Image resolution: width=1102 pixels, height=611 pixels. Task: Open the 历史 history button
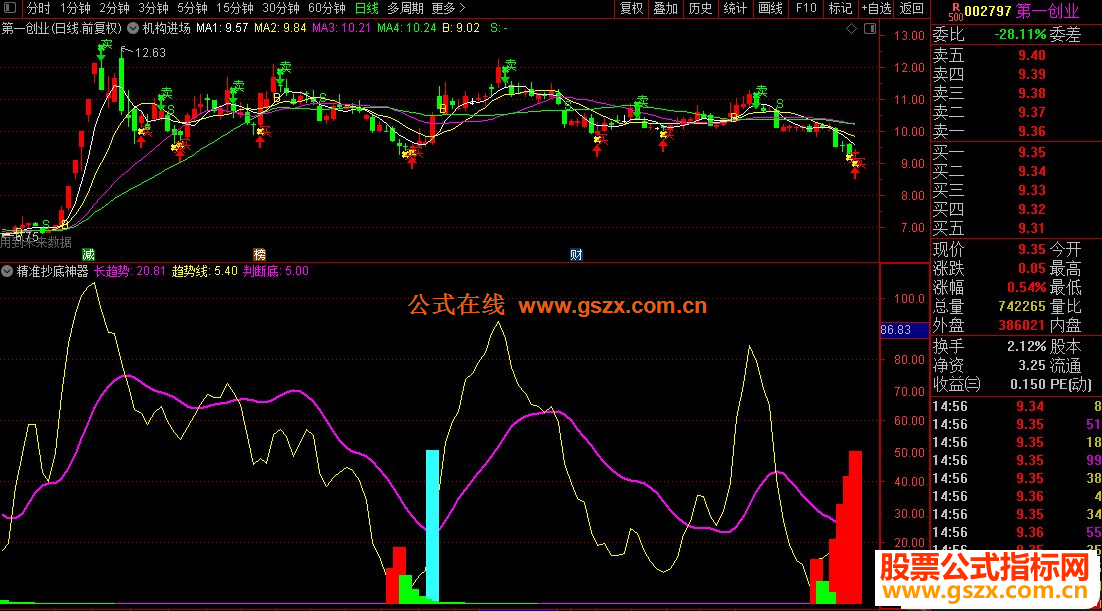(x=700, y=8)
